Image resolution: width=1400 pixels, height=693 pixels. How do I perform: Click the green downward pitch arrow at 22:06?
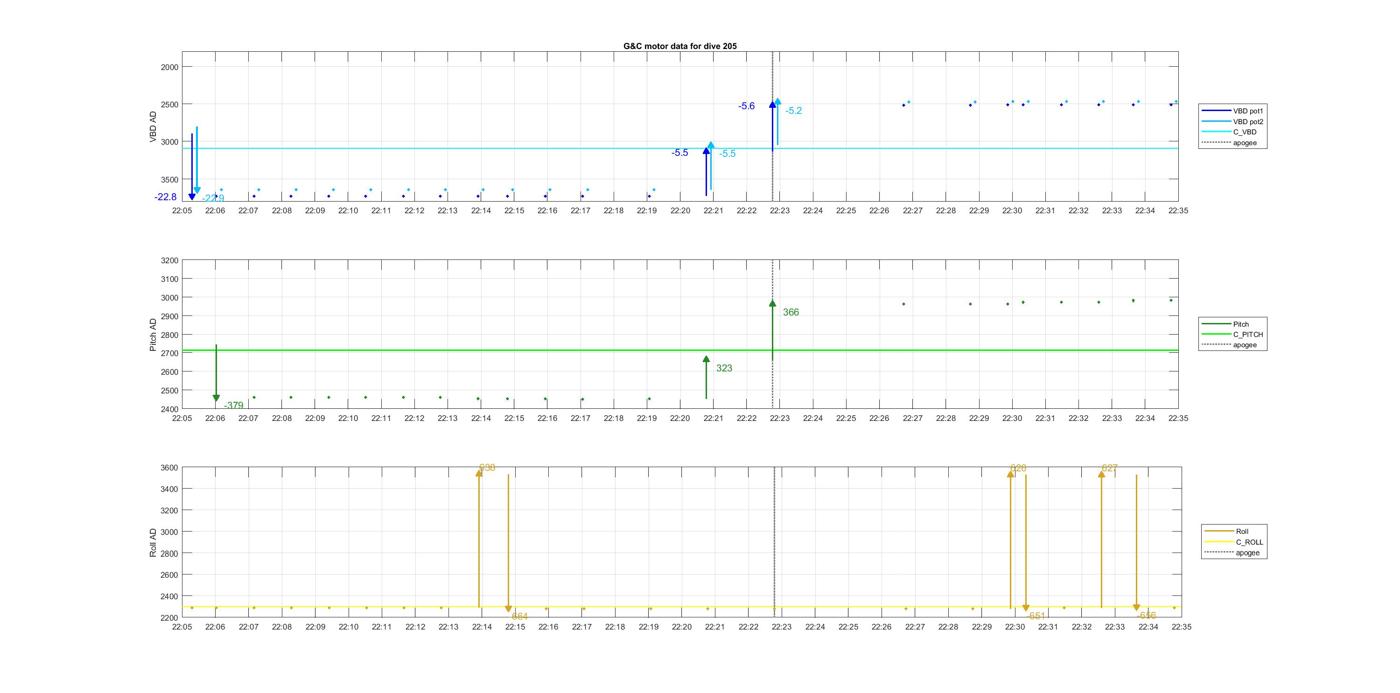(x=216, y=373)
